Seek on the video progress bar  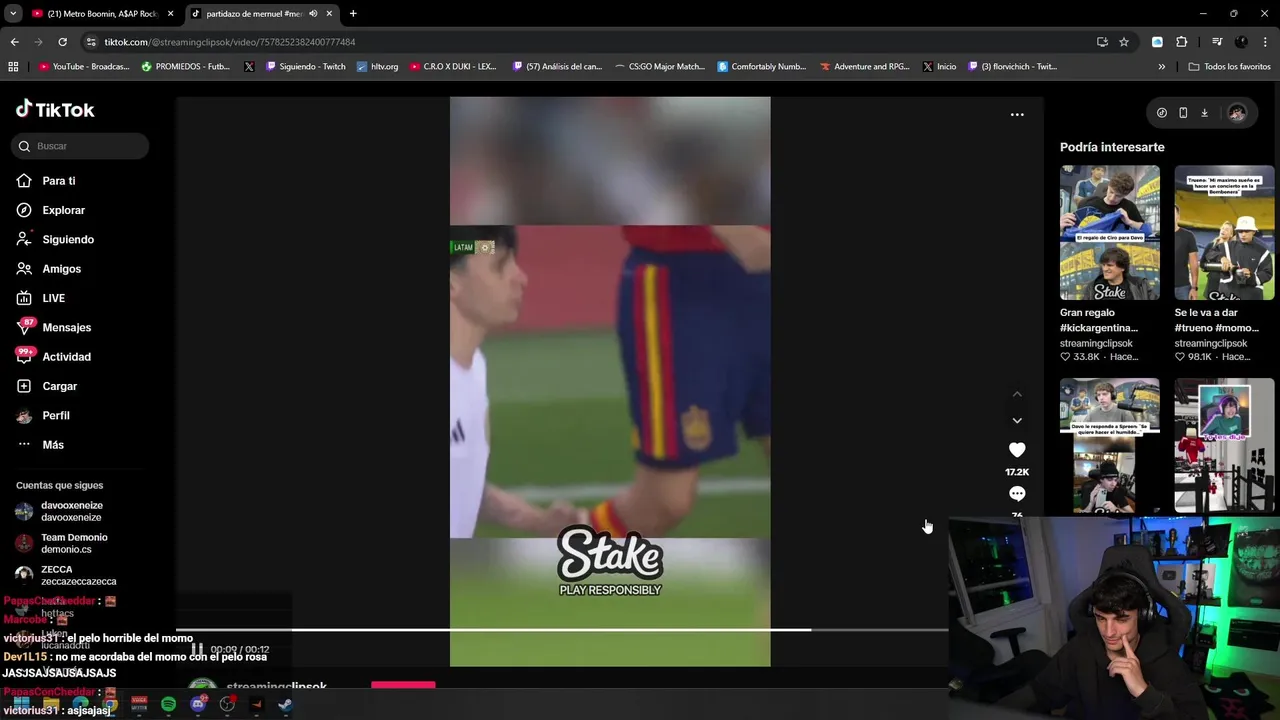[x=562, y=630]
